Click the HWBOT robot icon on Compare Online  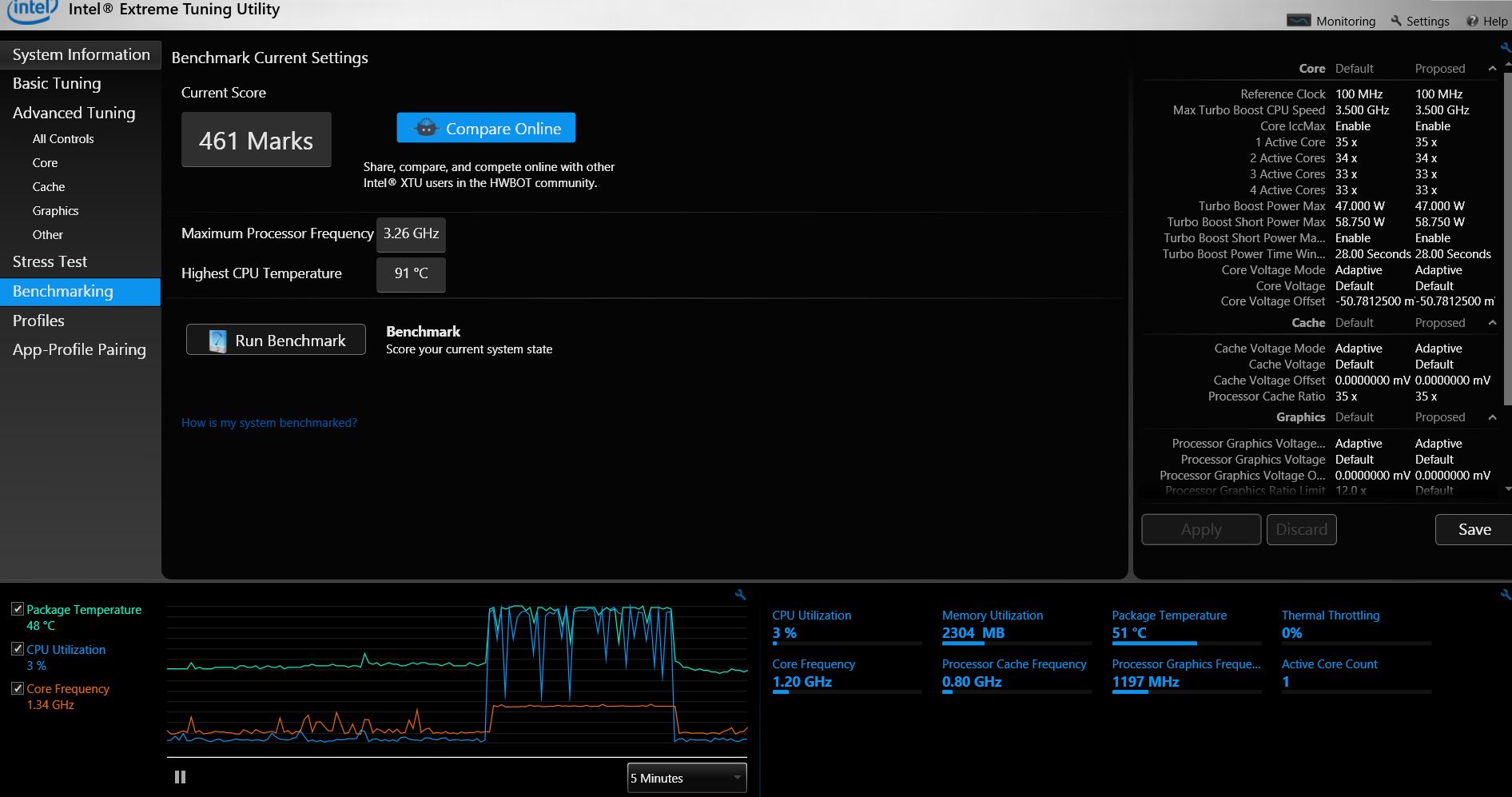point(426,128)
